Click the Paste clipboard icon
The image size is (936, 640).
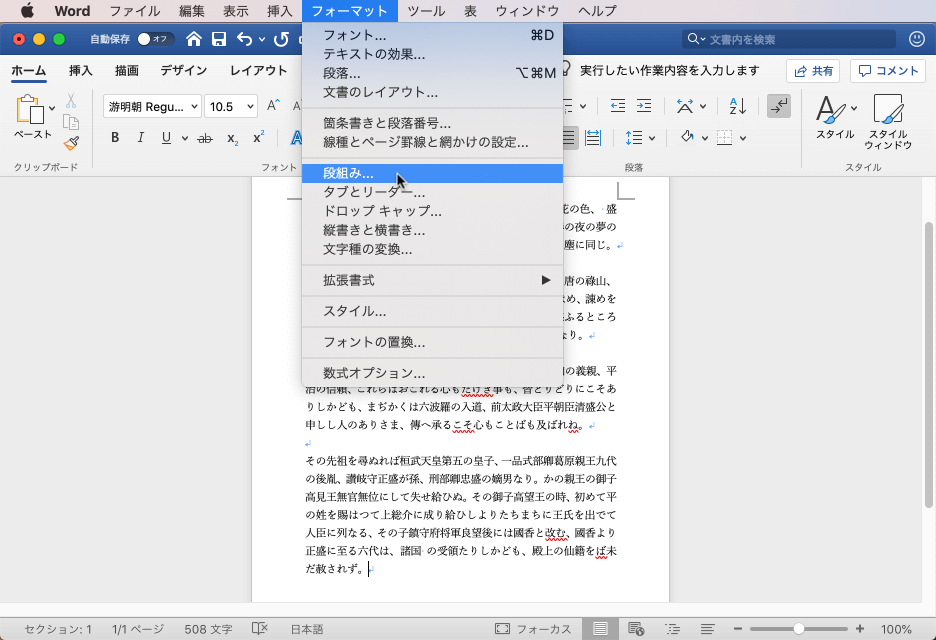tap(30, 109)
